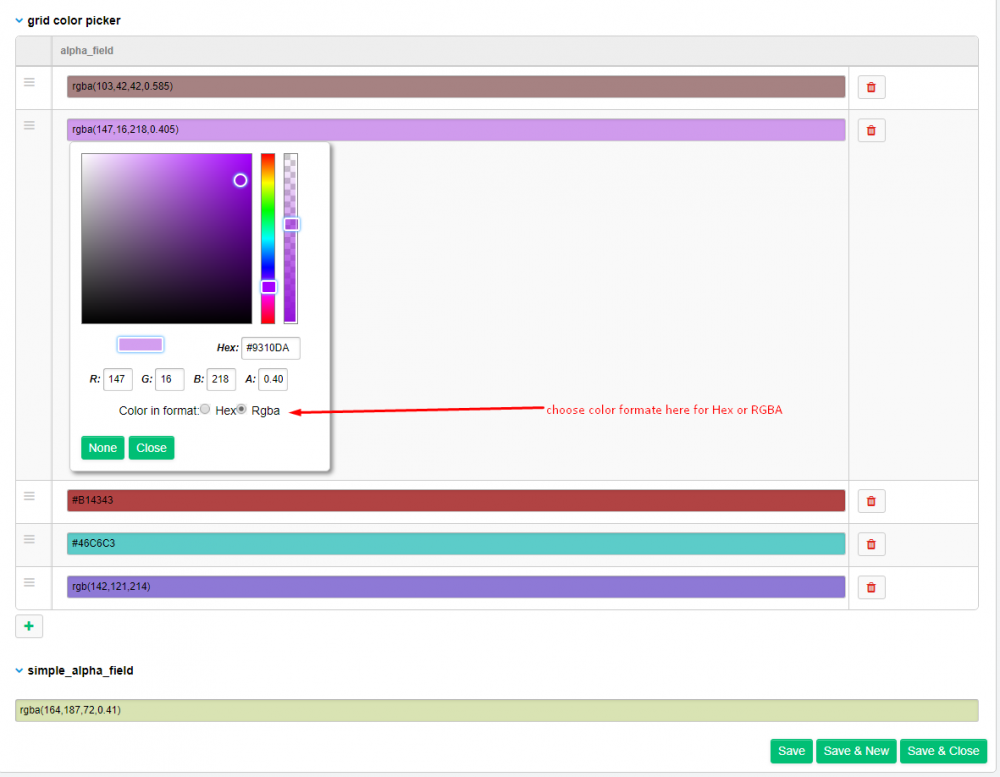
Task: Delete the rgba(103,42,42,0.585) row
Action: click(871, 88)
